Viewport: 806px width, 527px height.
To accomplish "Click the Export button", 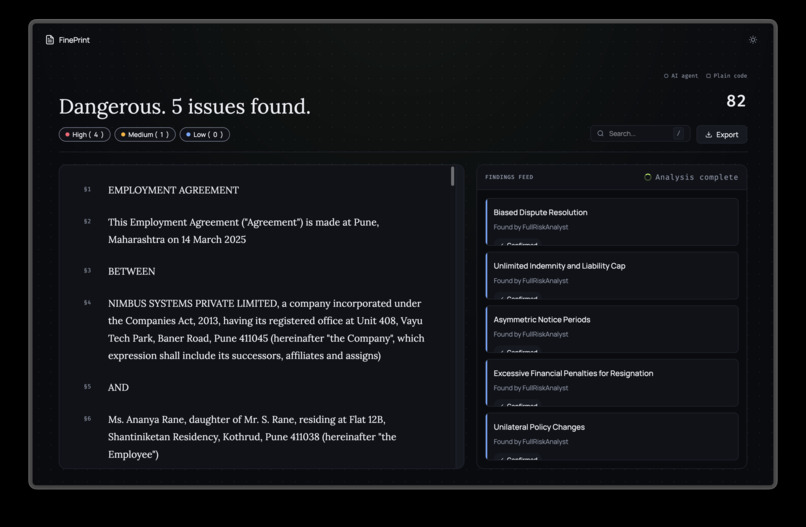I will 722,135.
